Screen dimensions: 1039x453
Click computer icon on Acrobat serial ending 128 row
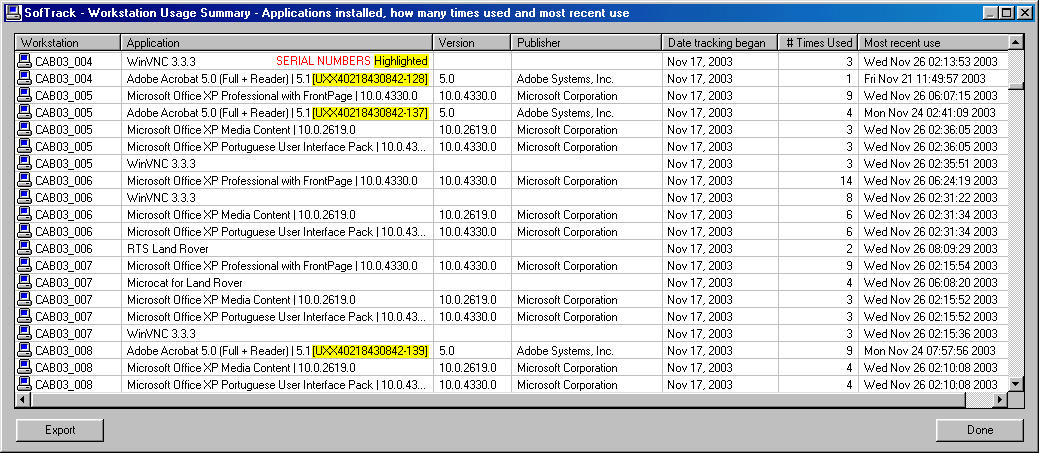pyautogui.click(x=25, y=78)
